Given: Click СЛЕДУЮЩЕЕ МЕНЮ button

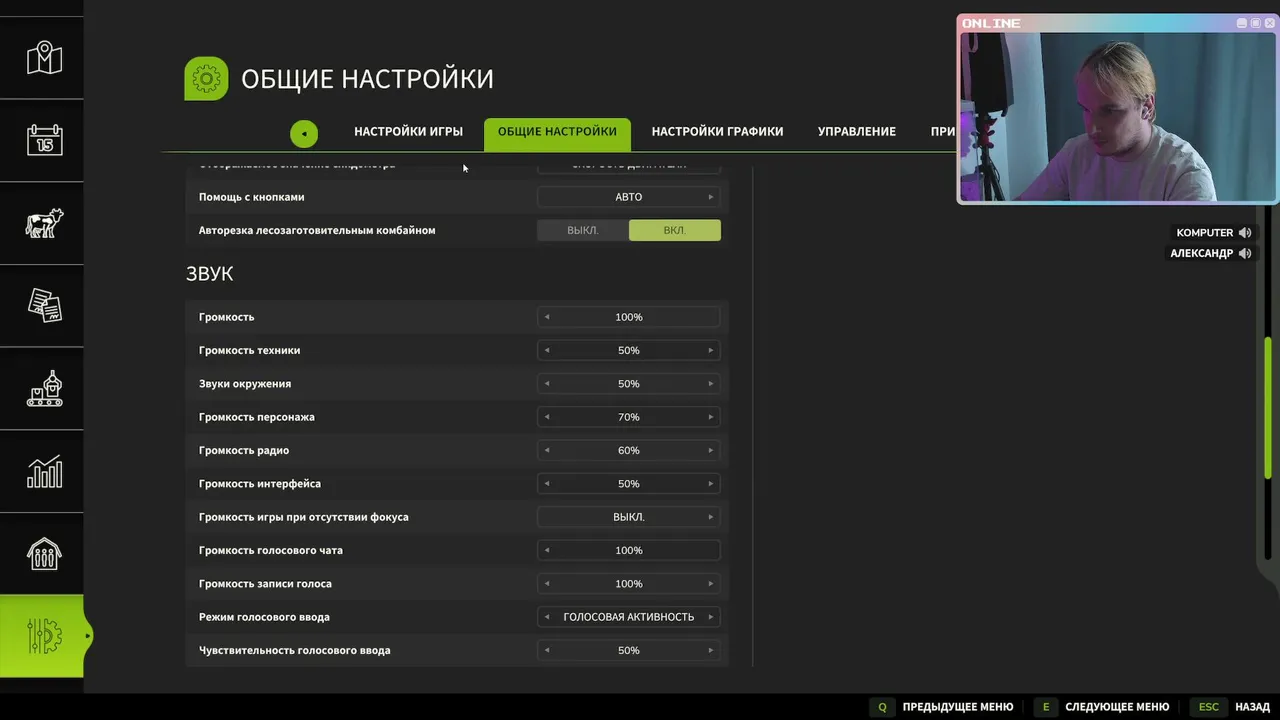Looking at the screenshot, I should tap(1117, 707).
